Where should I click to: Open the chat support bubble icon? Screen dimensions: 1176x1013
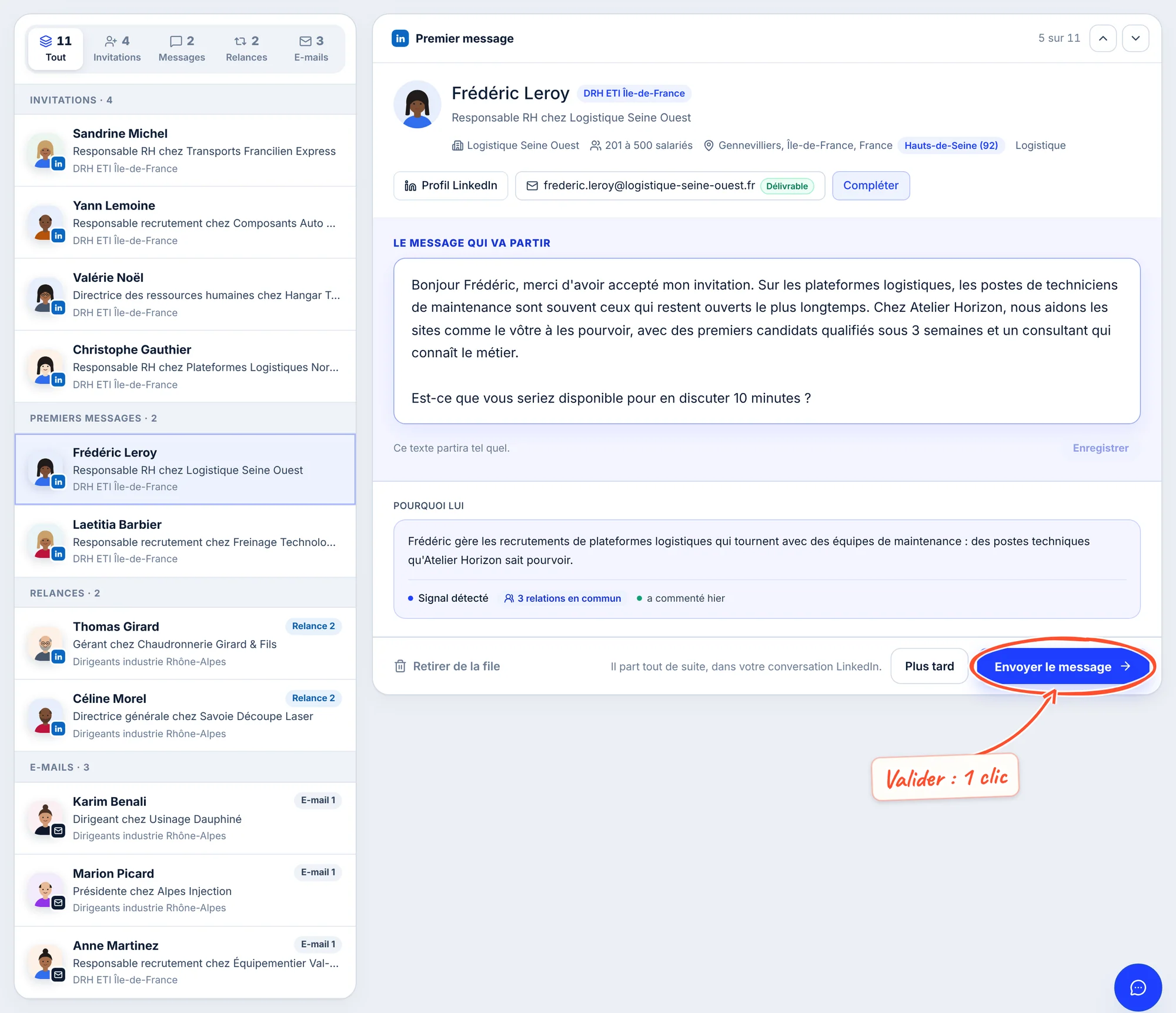point(1138,987)
